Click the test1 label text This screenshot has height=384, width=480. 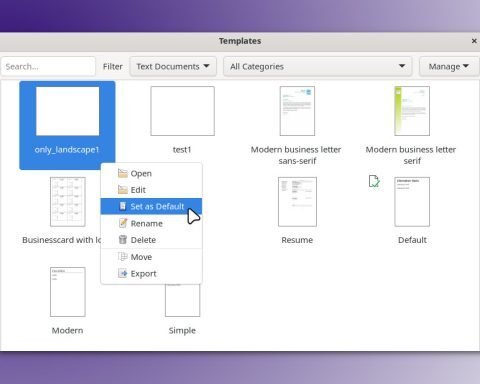(x=182, y=149)
